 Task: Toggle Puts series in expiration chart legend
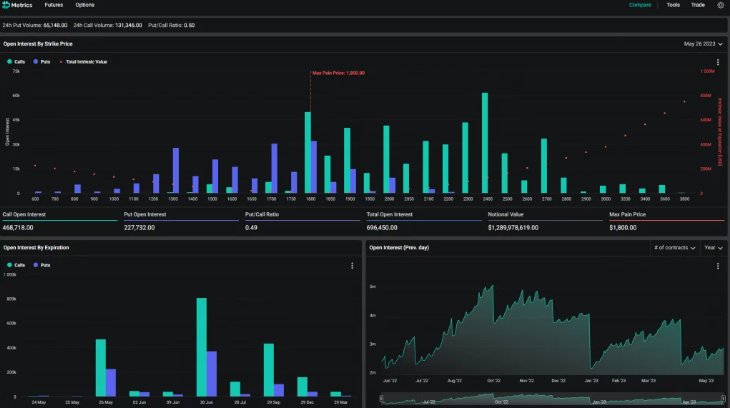tap(41, 265)
